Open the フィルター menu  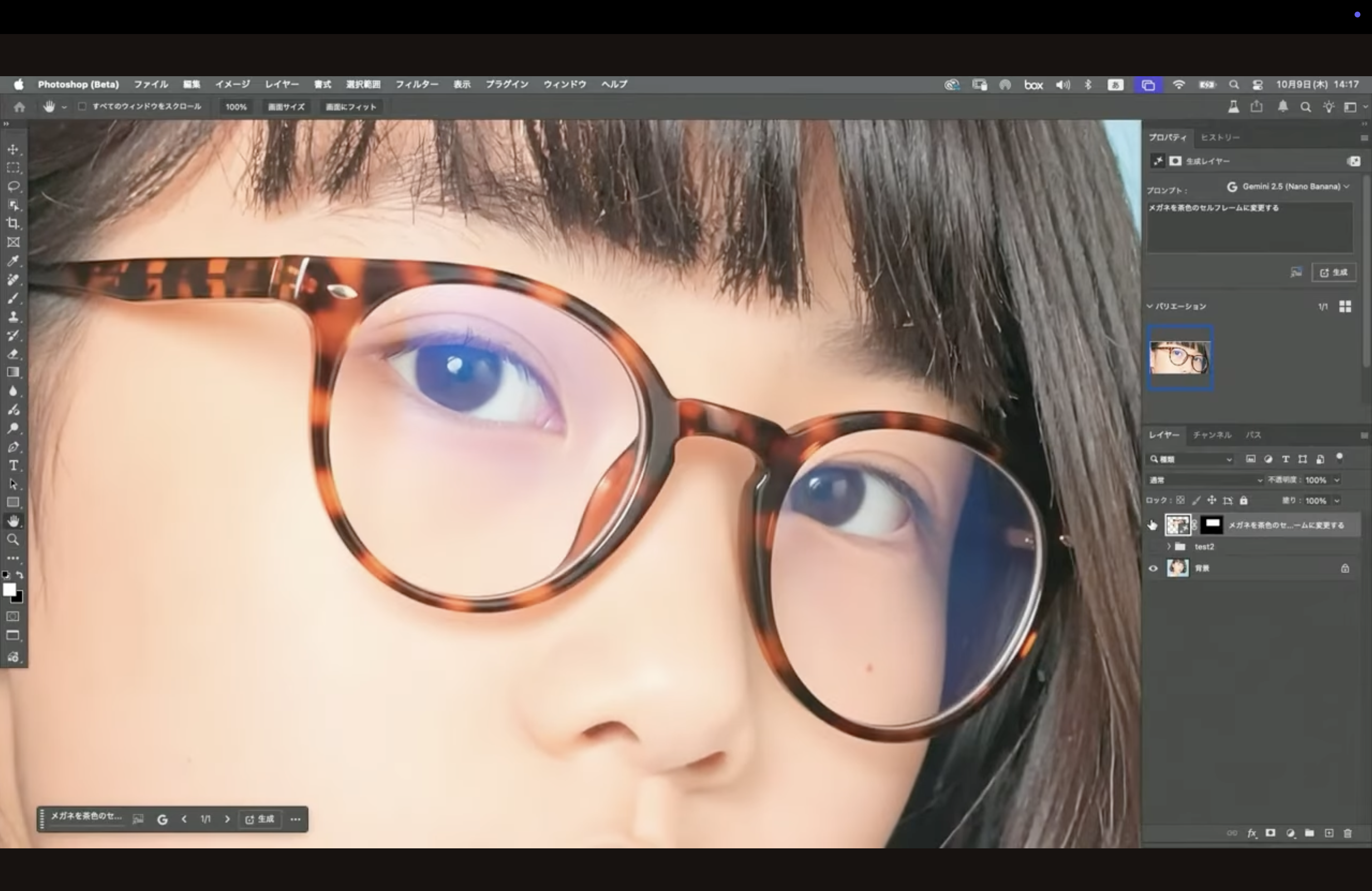click(416, 84)
